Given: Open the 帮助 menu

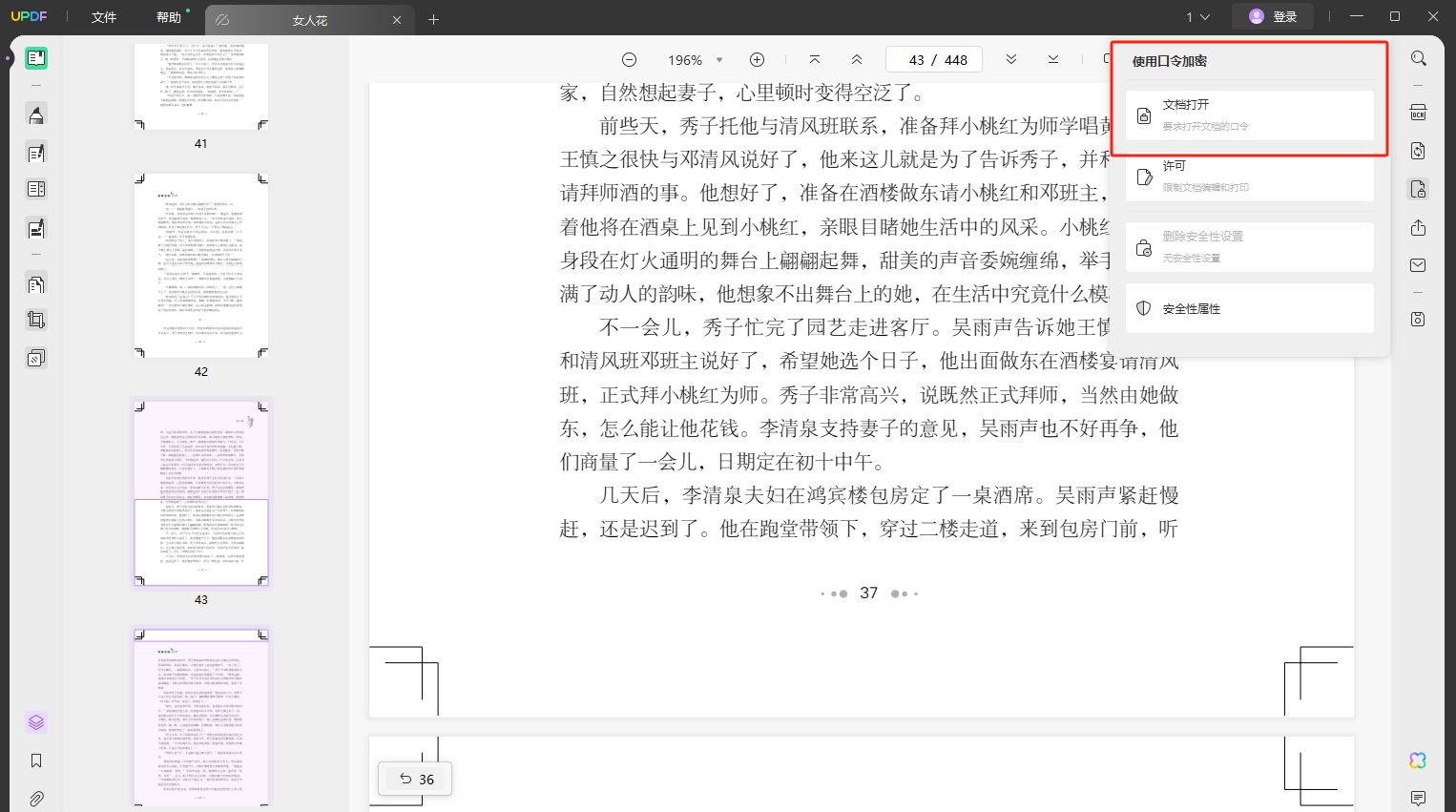Looking at the screenshot, I should [169, 17].
